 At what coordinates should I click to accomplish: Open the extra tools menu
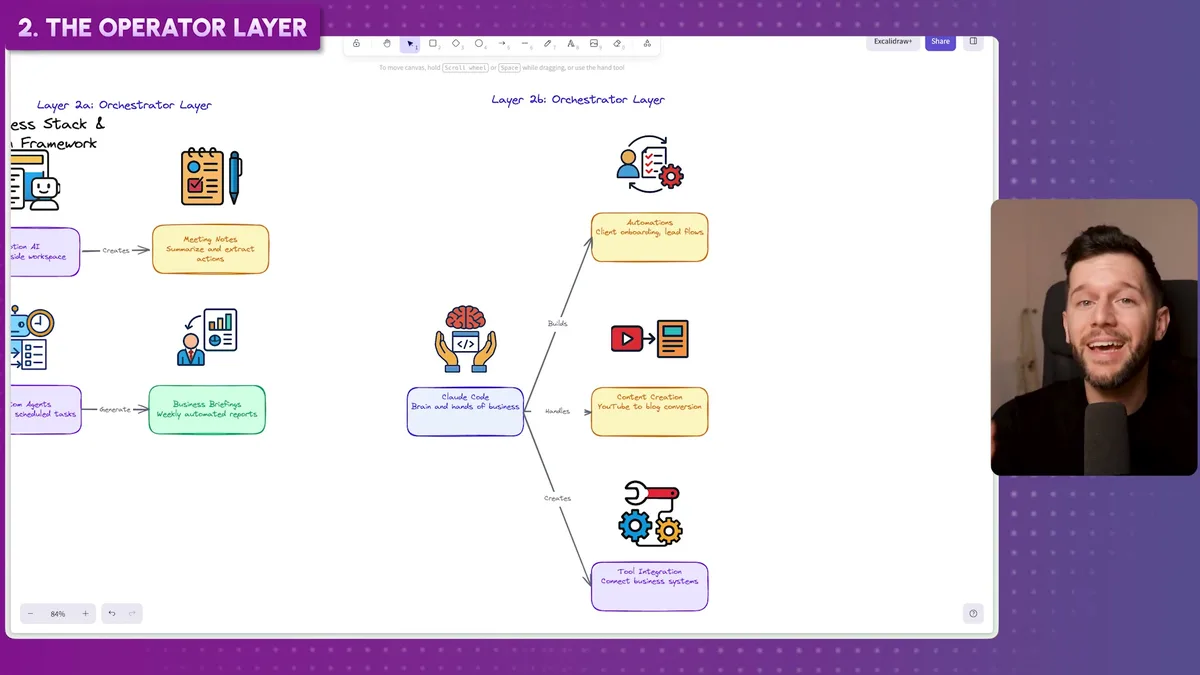pos(646,43)
